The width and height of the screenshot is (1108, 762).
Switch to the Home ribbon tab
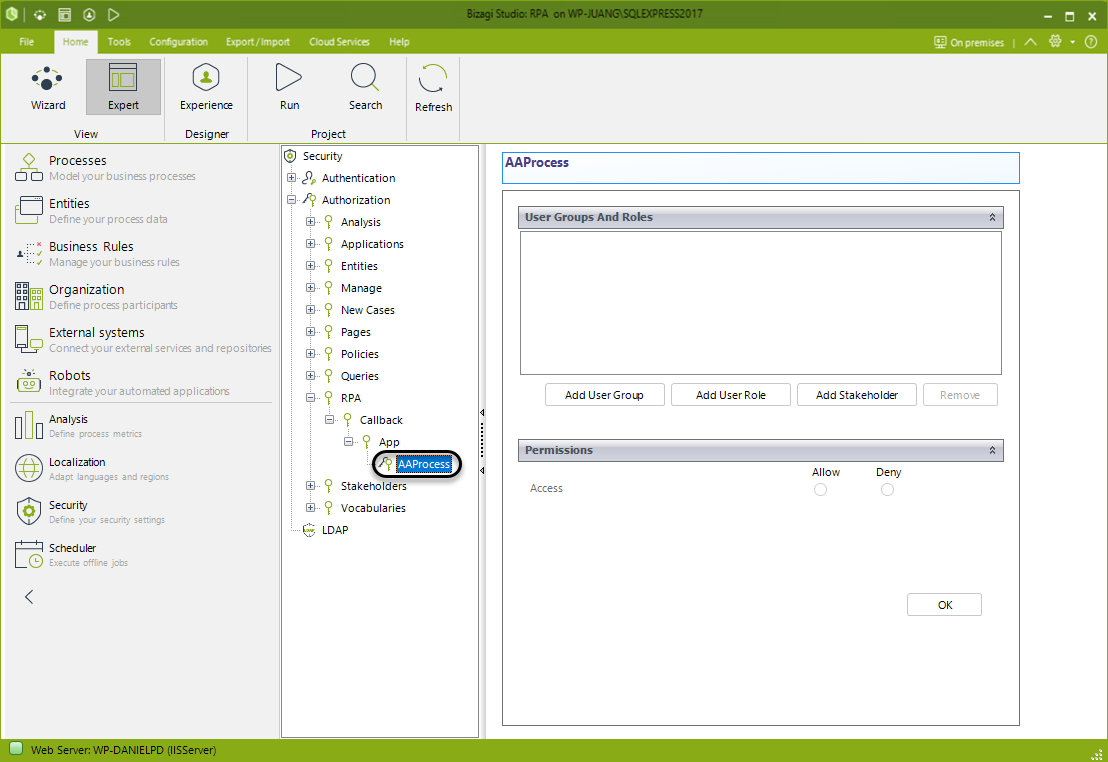click(x=76, y=42)
